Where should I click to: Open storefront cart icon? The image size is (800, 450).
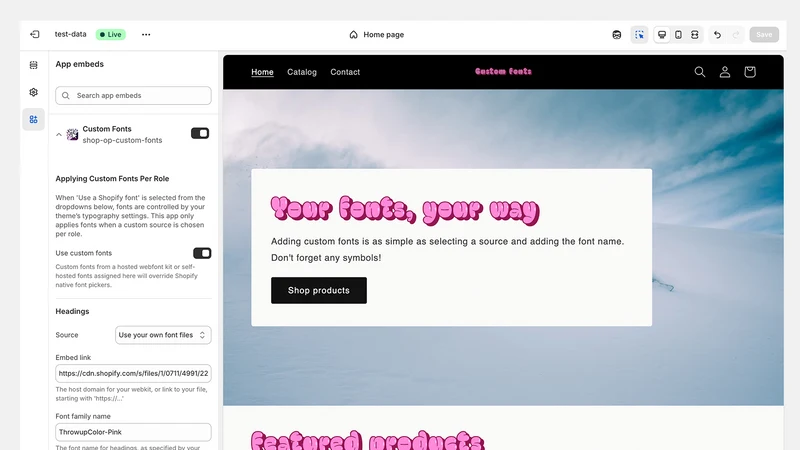(749, 72)
